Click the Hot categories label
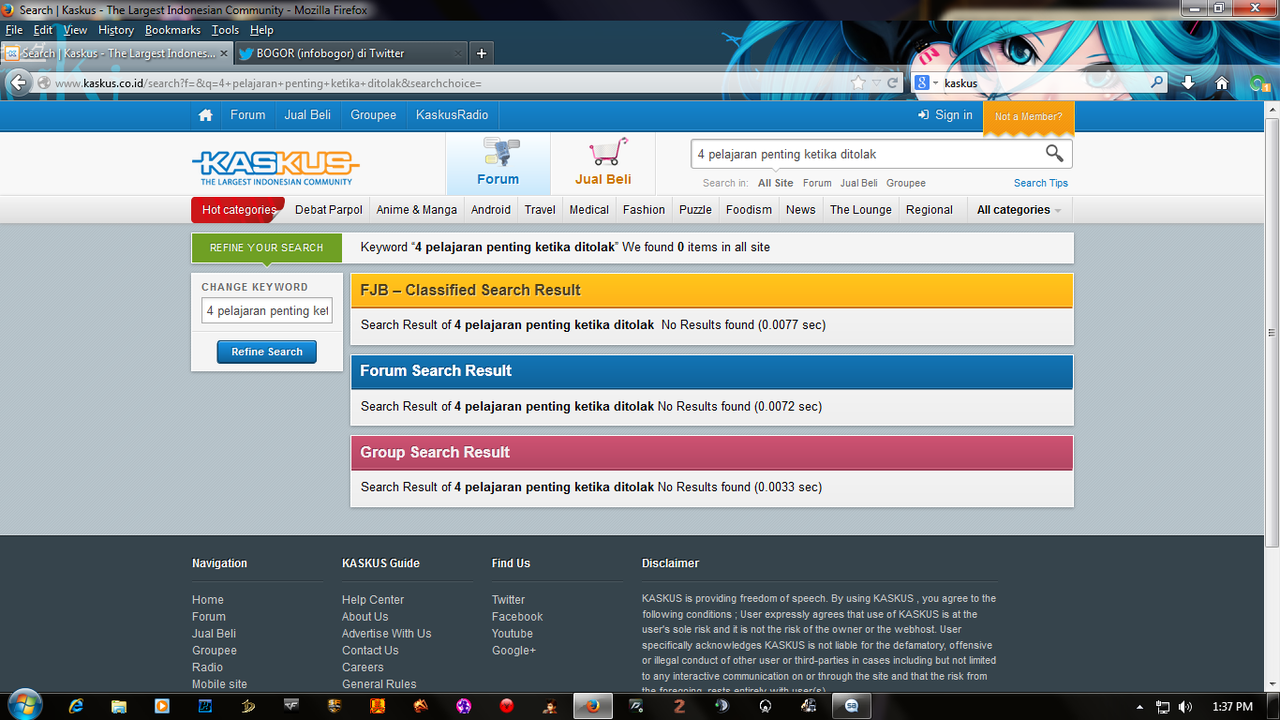The image size is (1280, 720). (x=239, y=210)
